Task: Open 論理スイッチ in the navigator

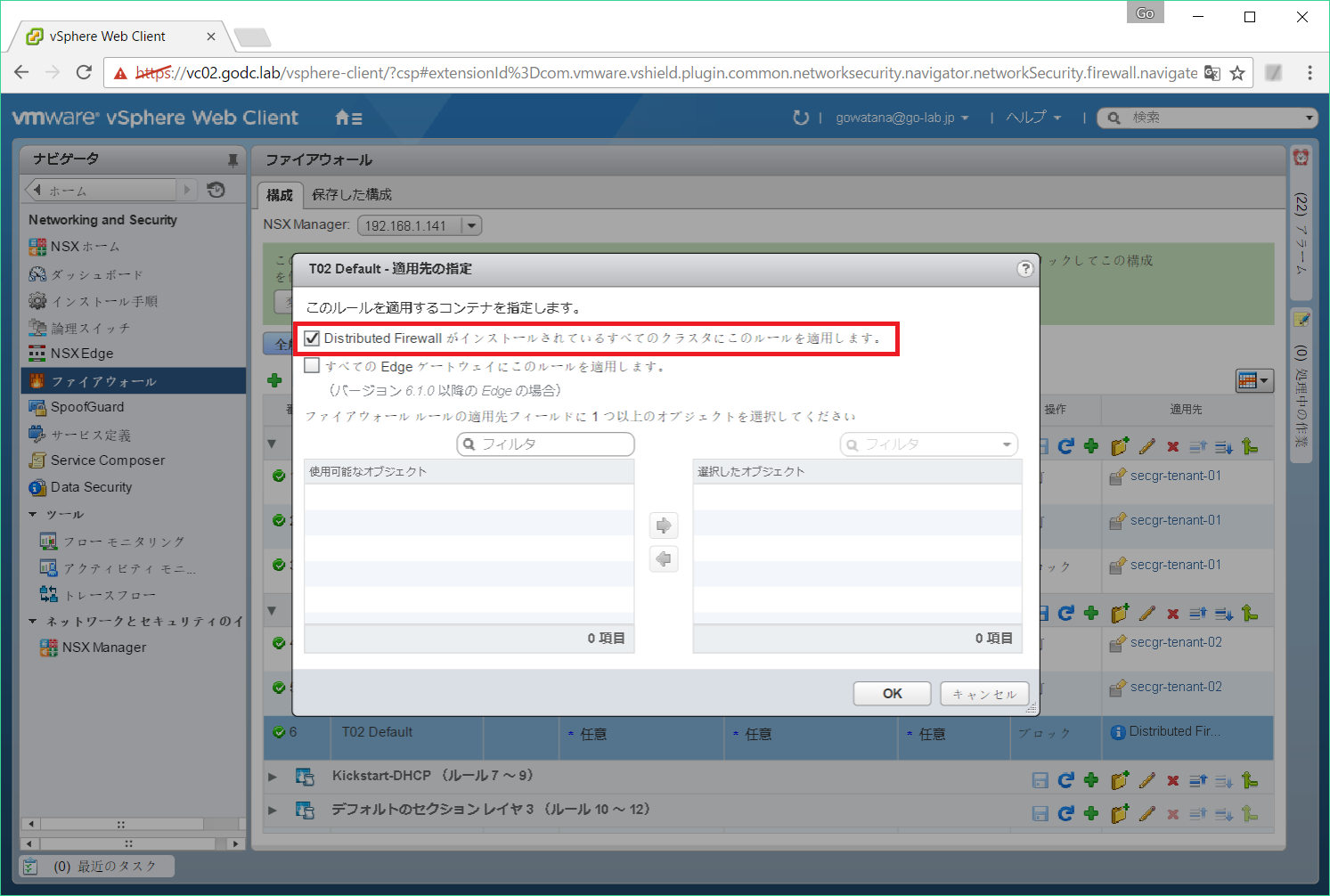Action: click(x=79, y=328)
